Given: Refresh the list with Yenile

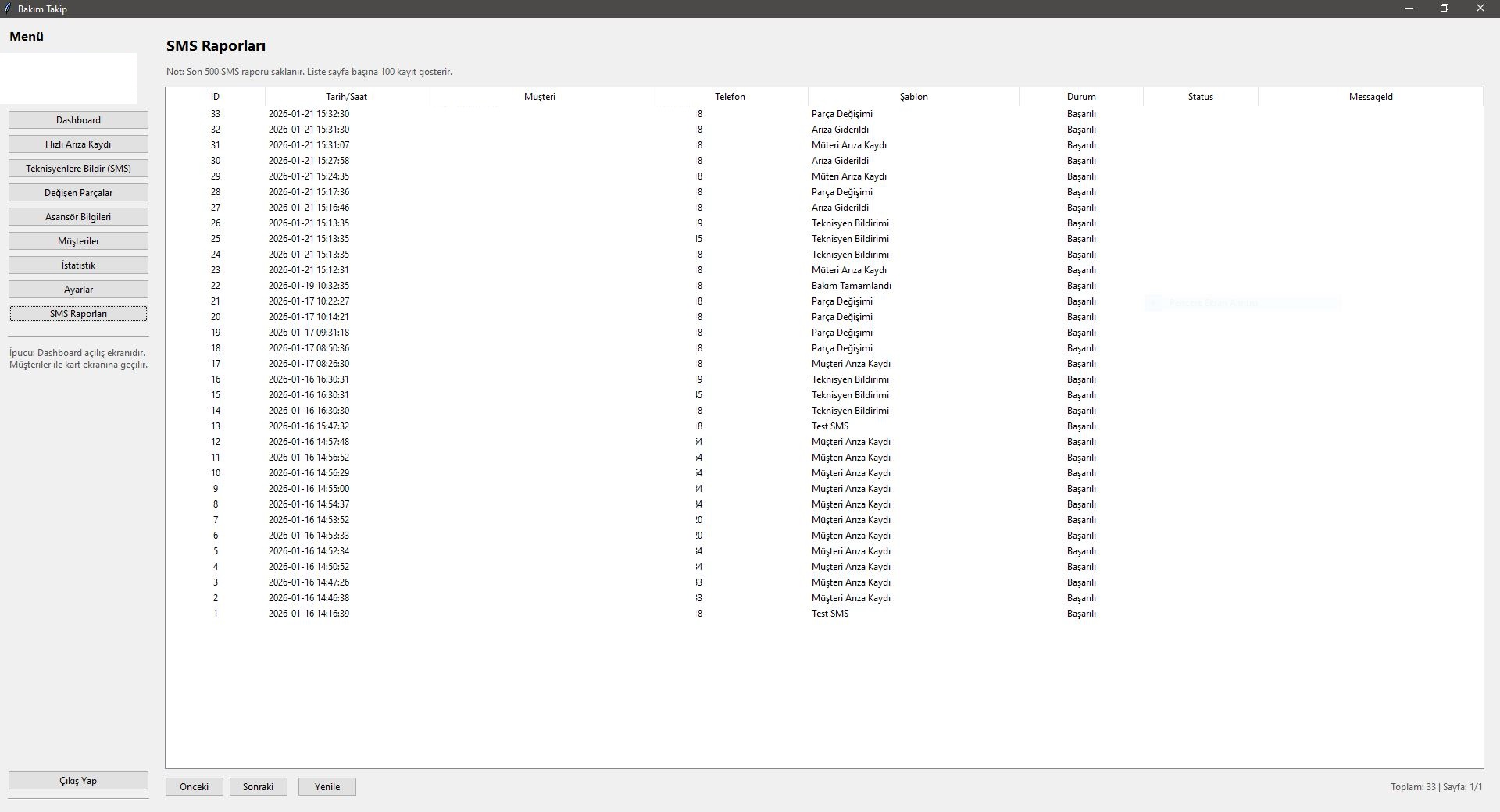Looking at the screenshot, I should point(327,787).
